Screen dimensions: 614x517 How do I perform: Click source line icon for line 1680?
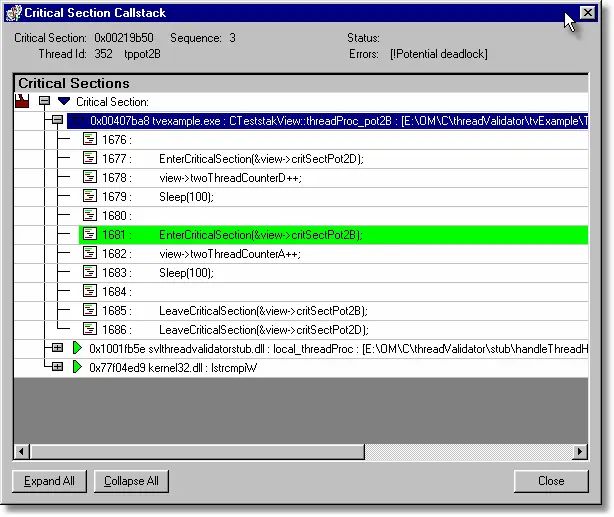click(x=90, y=215)
